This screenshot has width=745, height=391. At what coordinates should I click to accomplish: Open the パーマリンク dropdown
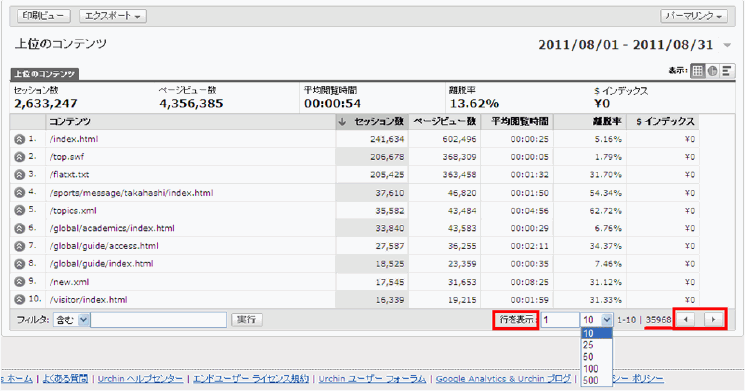click(x=694, y=16)
